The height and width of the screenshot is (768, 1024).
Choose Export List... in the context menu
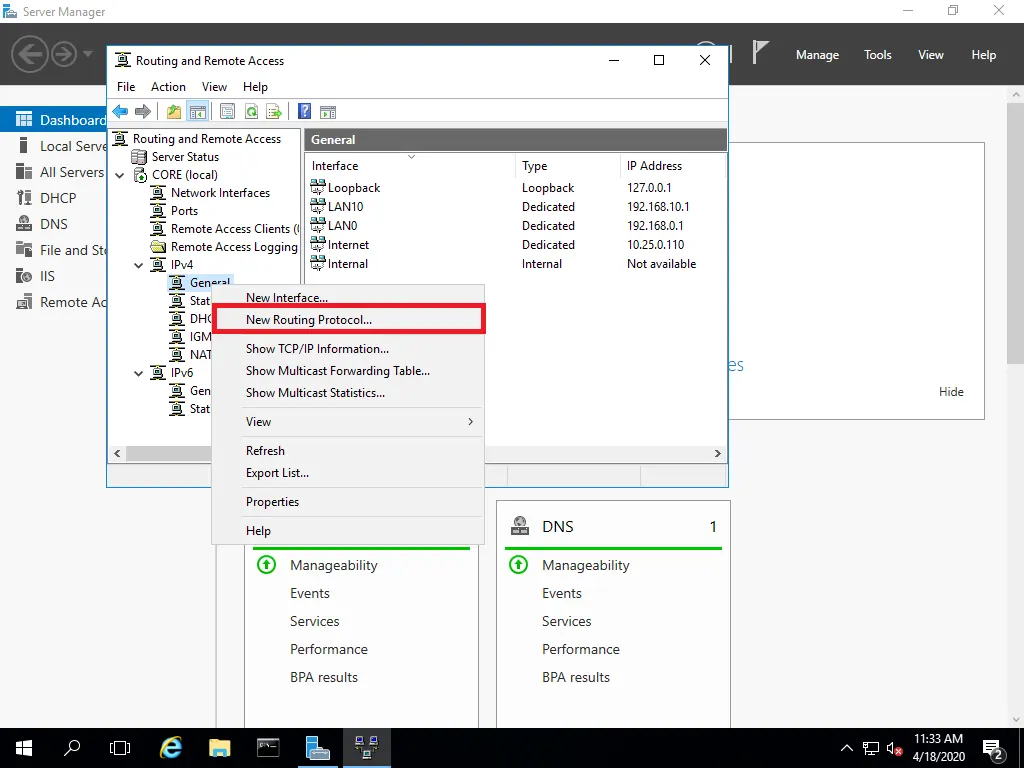(348, 473)
